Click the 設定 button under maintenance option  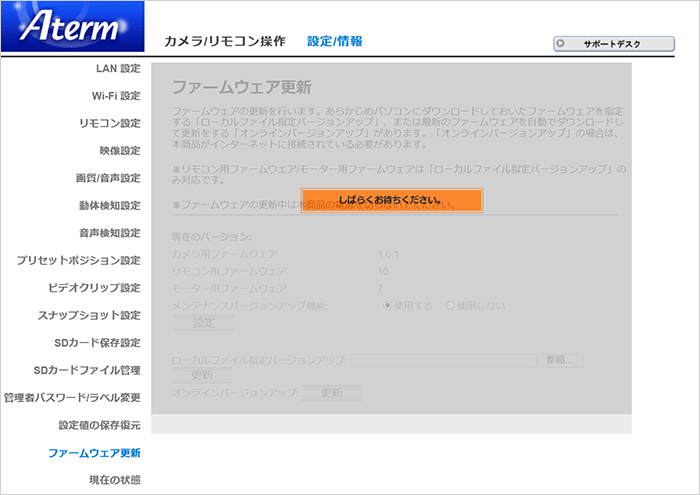click(203, 323)
